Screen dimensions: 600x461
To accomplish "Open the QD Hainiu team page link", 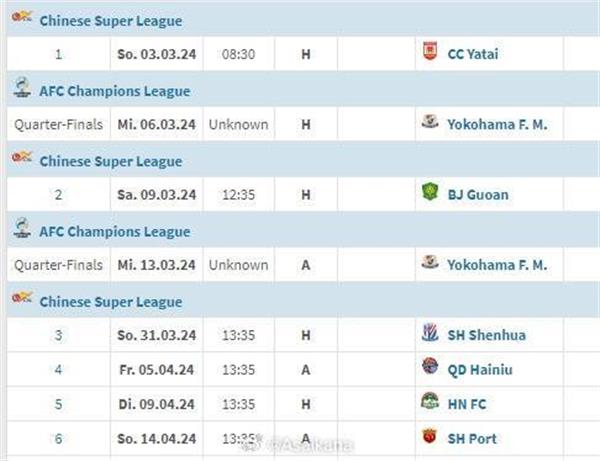I will [482, 370].
